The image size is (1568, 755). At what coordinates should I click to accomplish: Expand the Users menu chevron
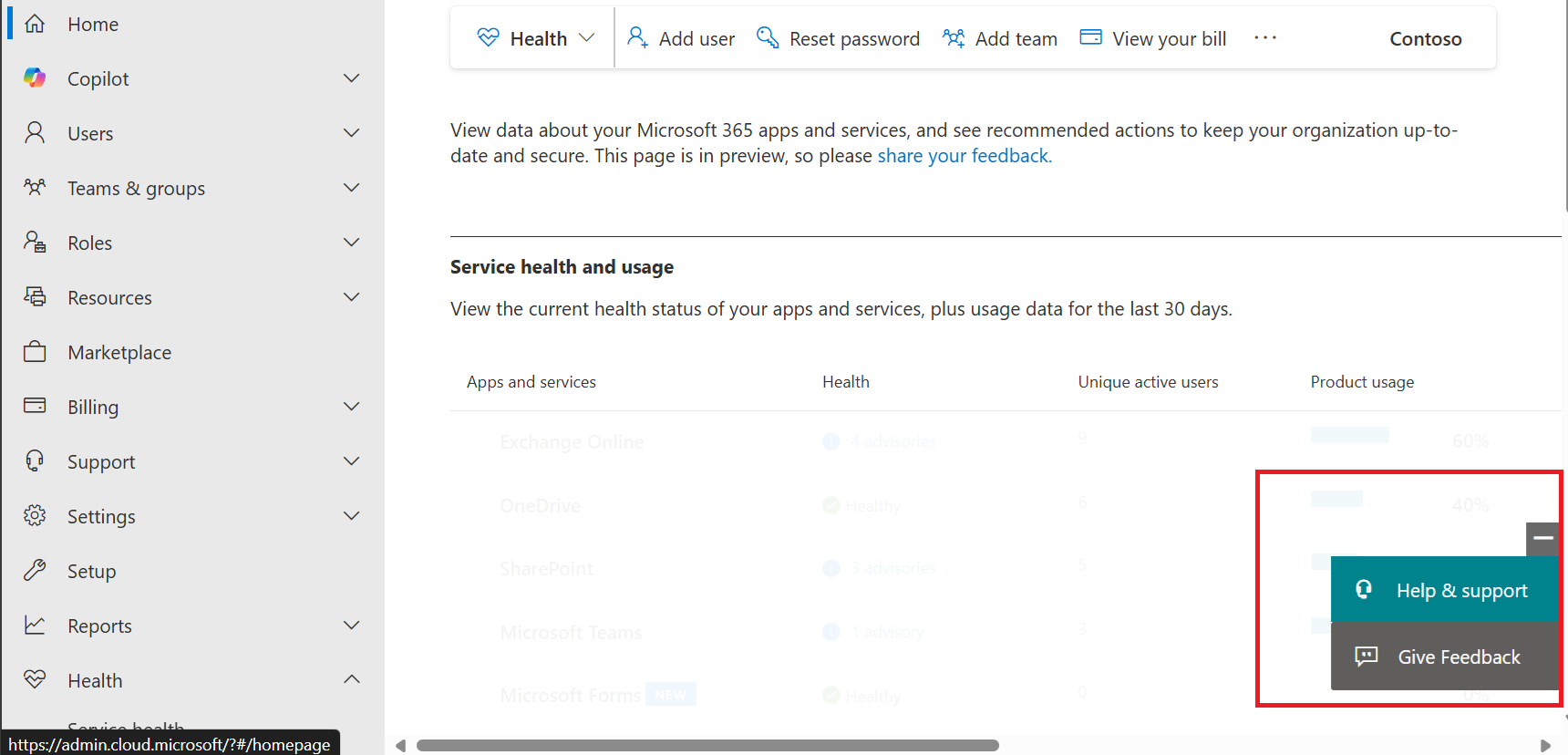[351, 133]
